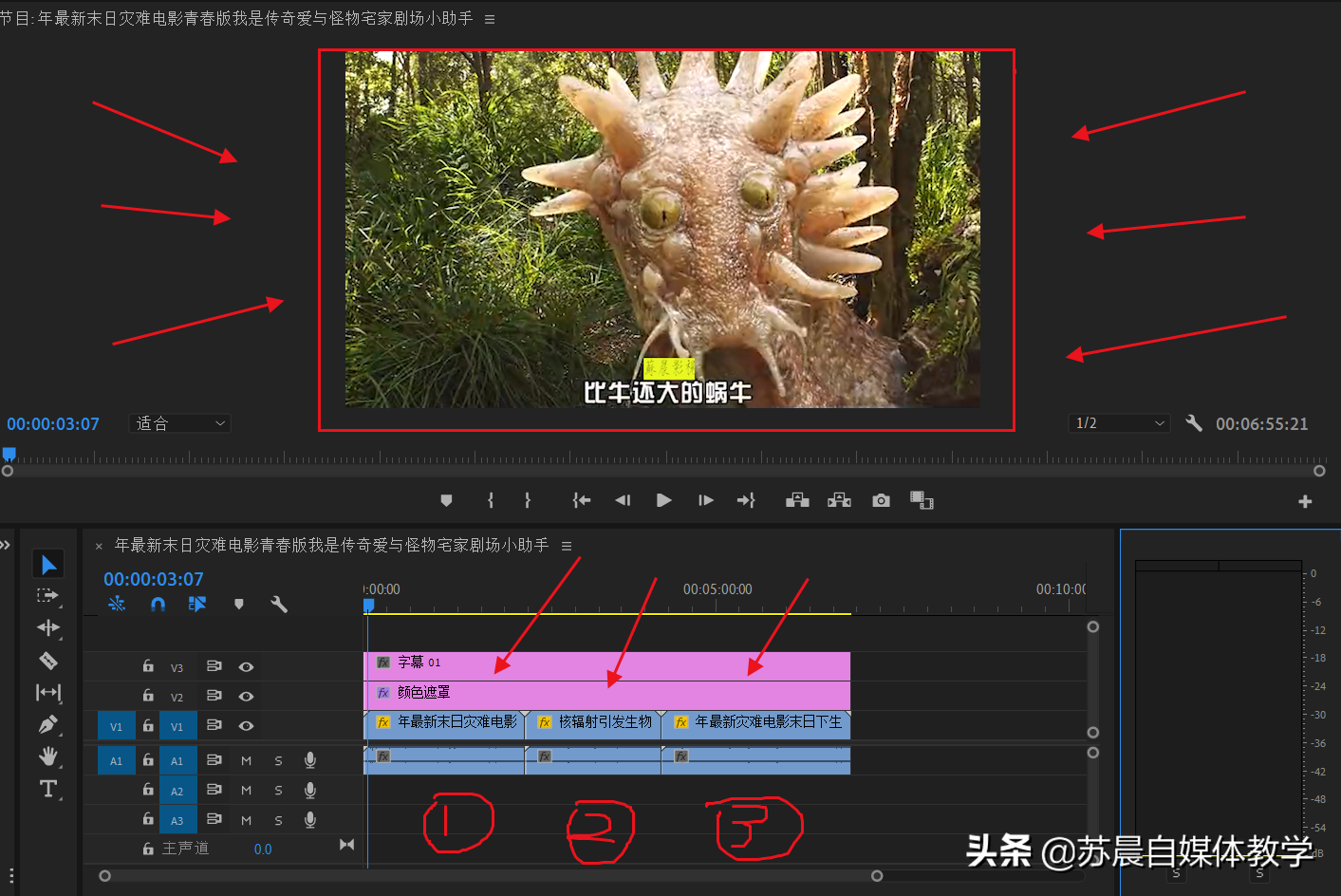Image resolution: width=1341 pixels, height=896 pixels.
Task: Select the Ripple Edit tool
Action: [48, 627]
